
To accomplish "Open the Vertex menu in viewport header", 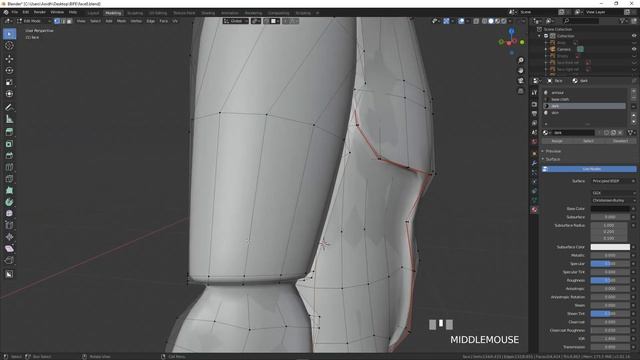I will coord(136,21).
